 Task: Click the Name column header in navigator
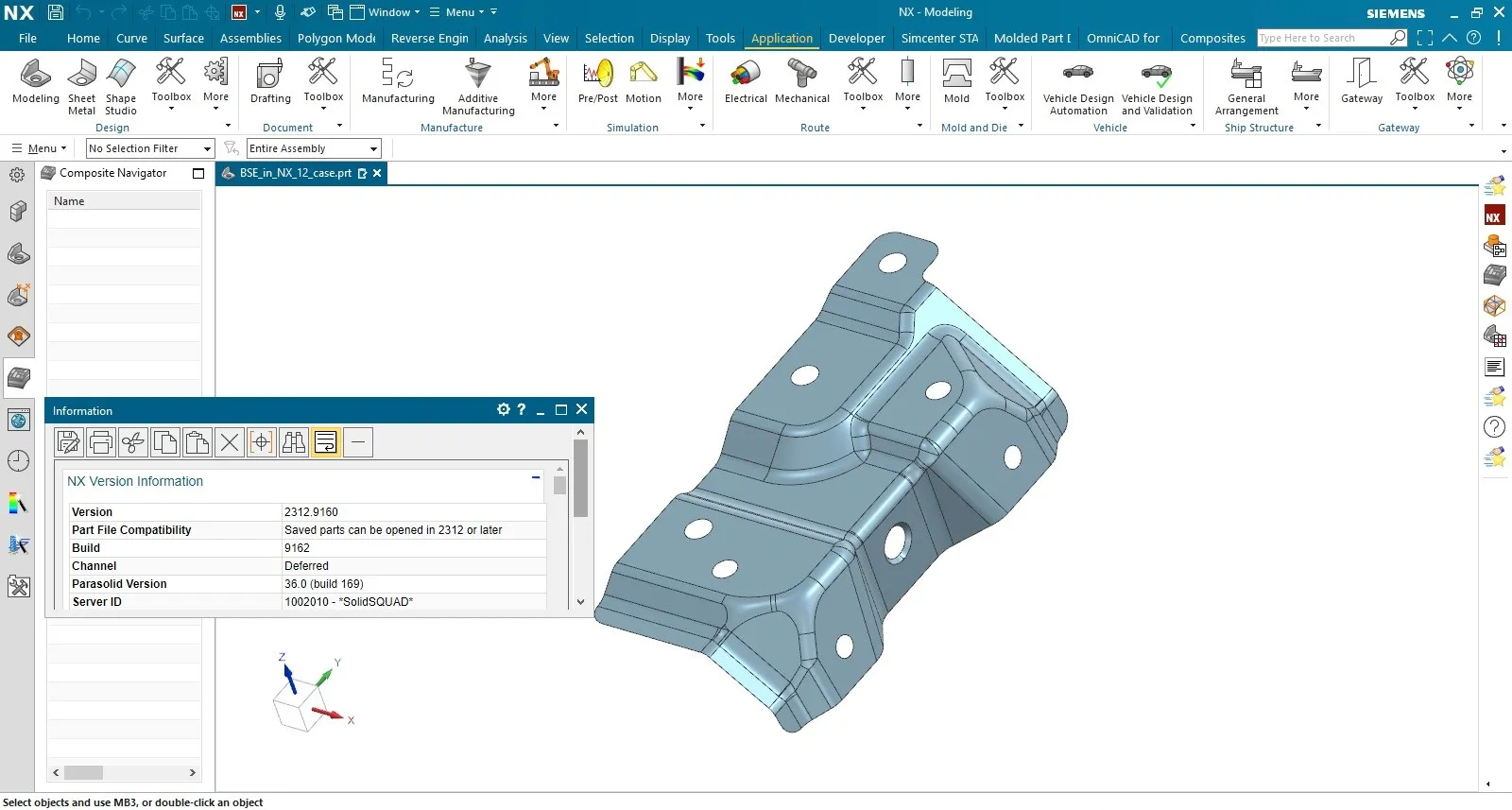pos(124,201)
